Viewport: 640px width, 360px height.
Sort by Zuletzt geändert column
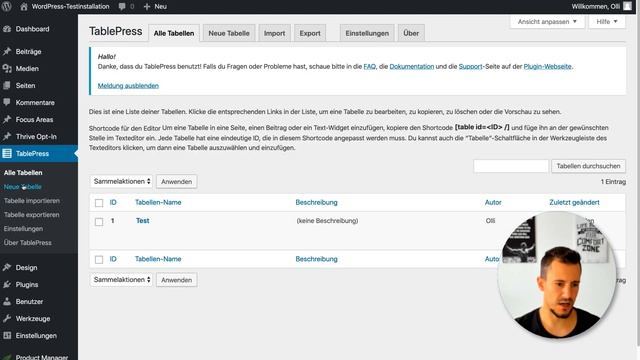[x=574, y=202]
